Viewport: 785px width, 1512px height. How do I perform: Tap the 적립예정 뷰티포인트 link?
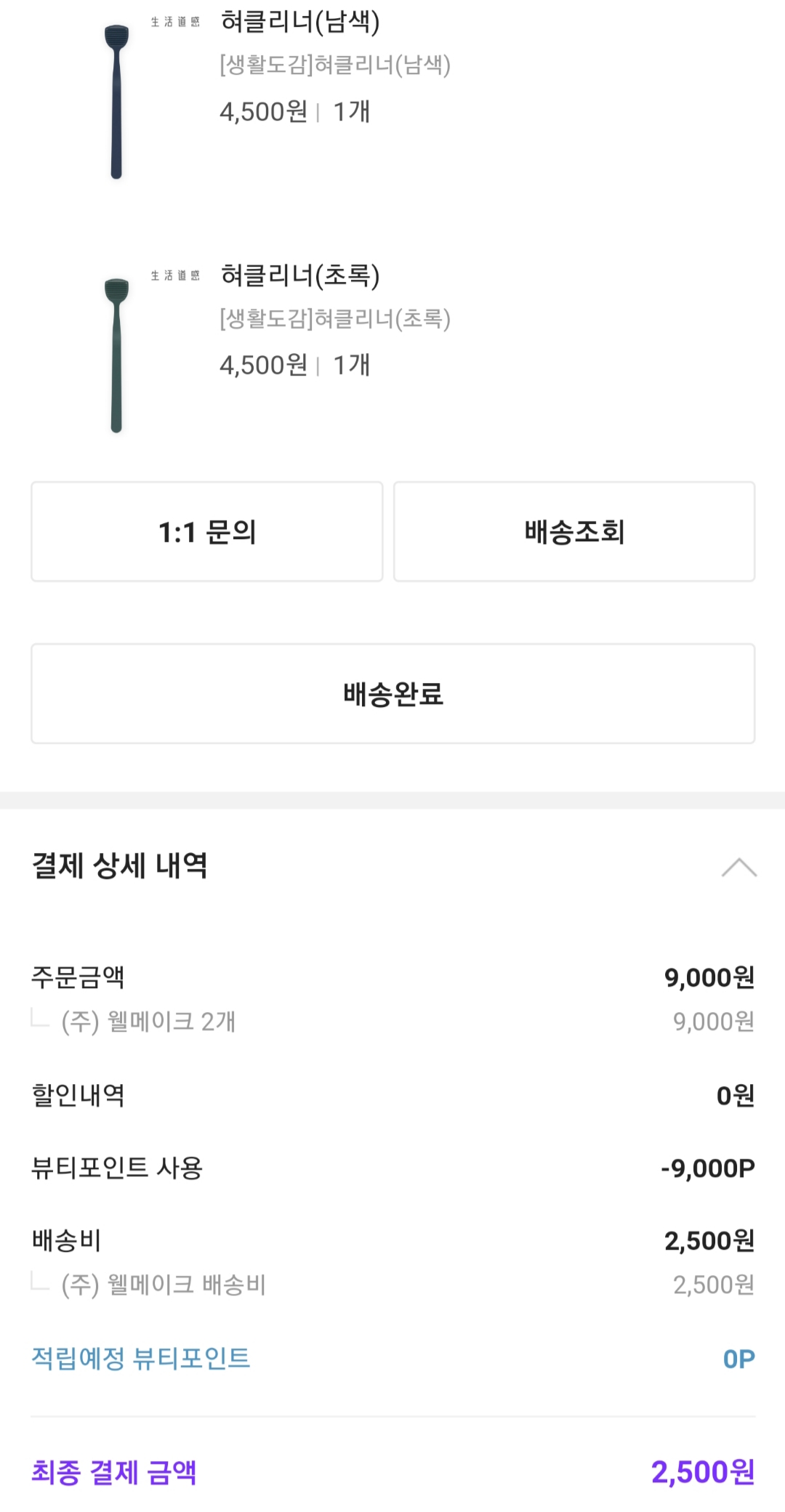tap(141, 1359)
